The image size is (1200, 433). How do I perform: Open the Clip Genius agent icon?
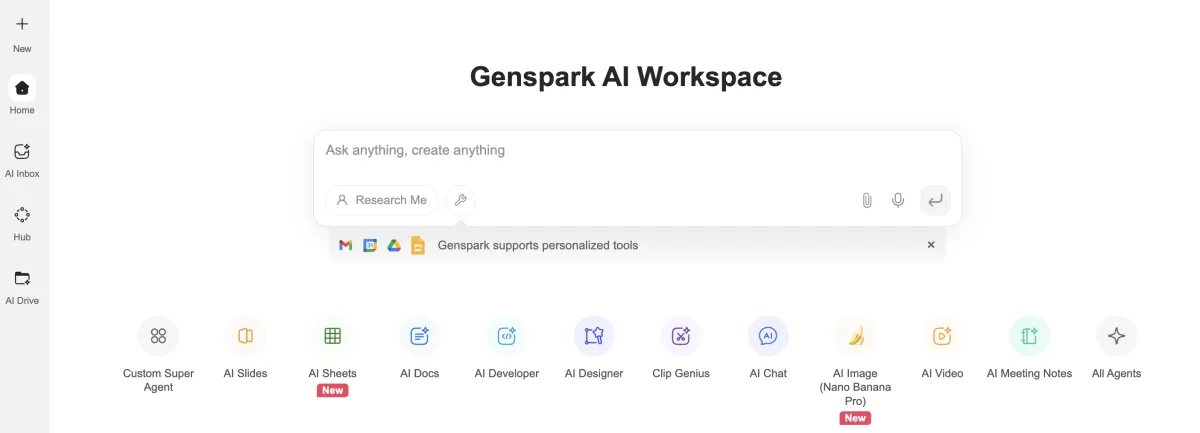point(681,336)
